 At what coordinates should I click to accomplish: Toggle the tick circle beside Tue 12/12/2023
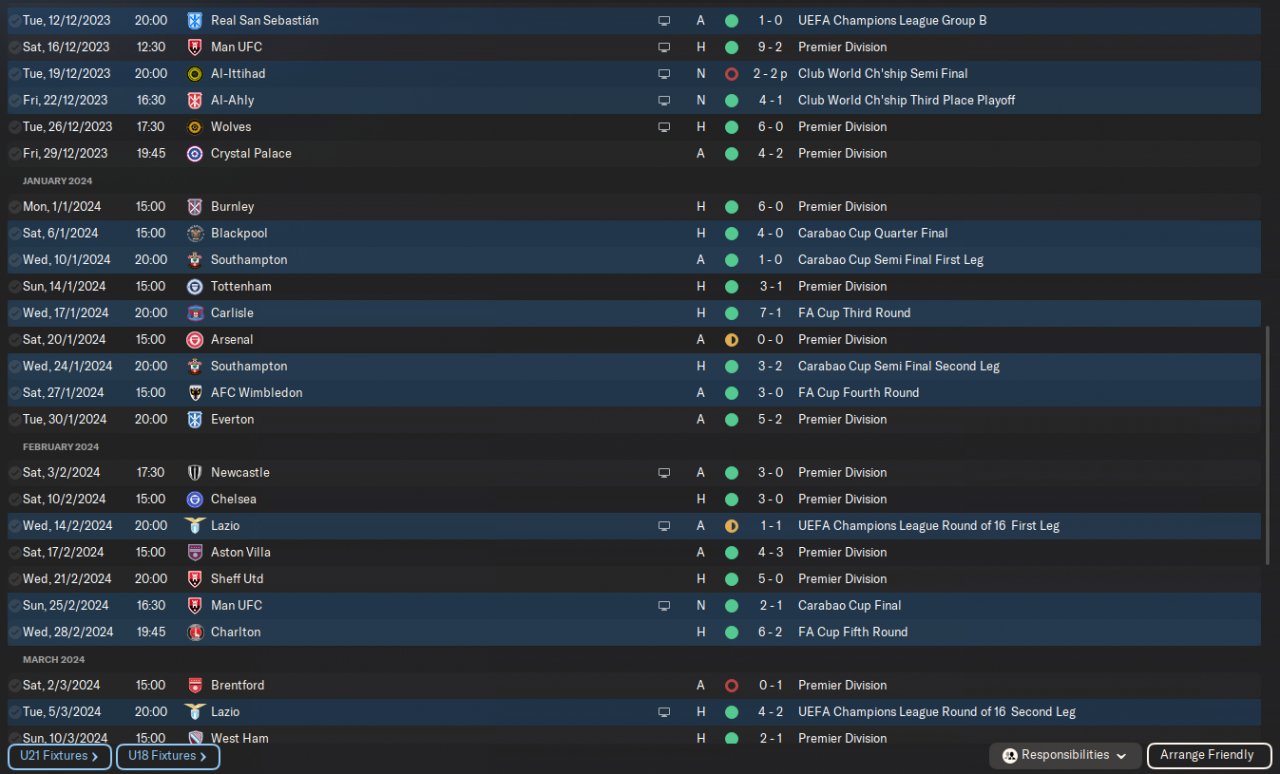point(14,20)
